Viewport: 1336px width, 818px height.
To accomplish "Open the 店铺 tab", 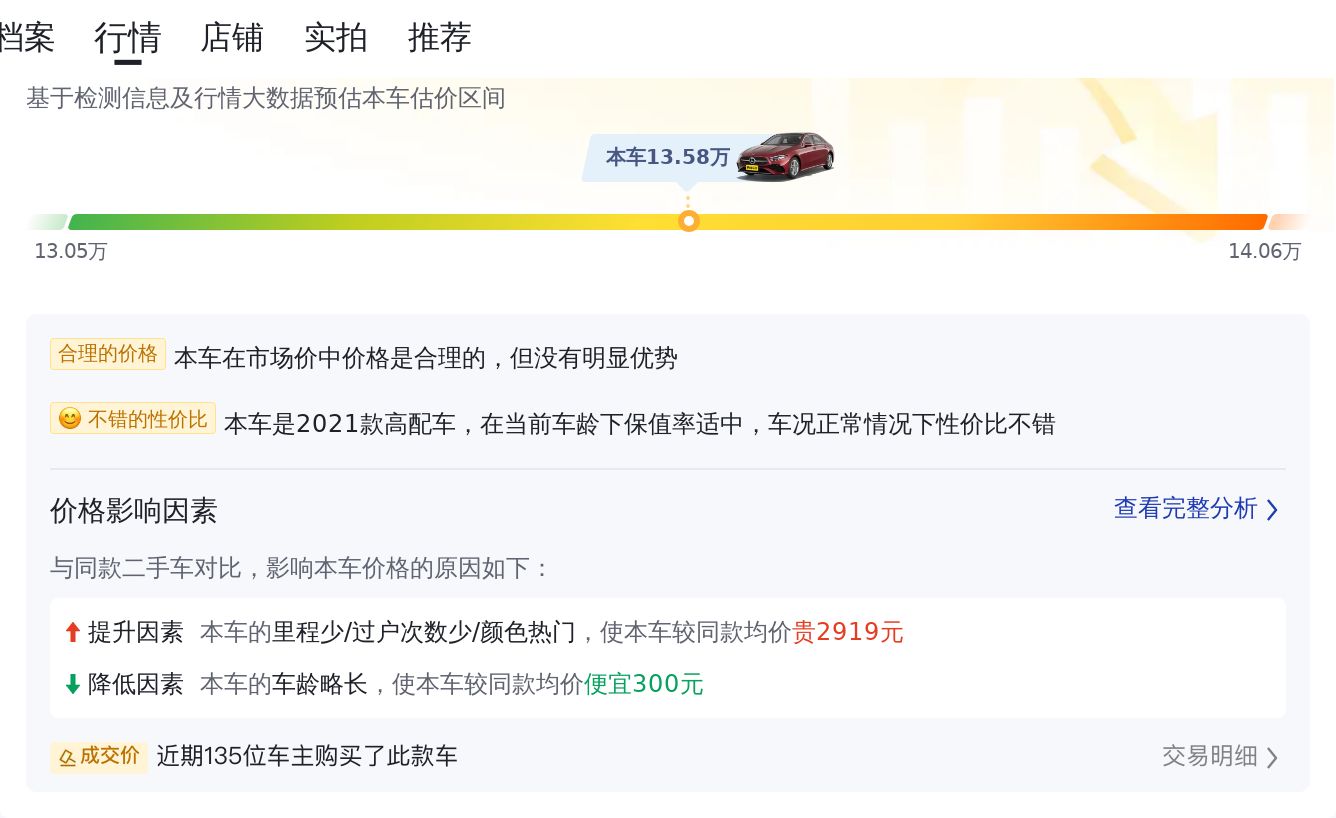I will [x=232, y=38].
